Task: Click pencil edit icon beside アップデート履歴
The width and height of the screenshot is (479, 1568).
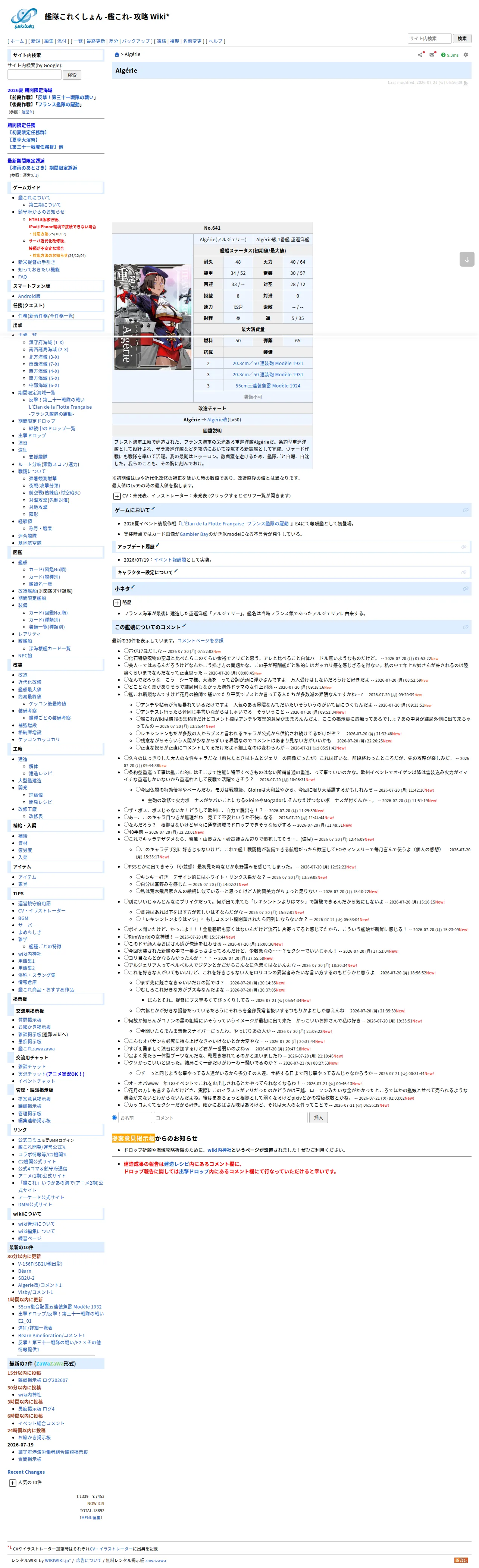Action: click(158, 546)
